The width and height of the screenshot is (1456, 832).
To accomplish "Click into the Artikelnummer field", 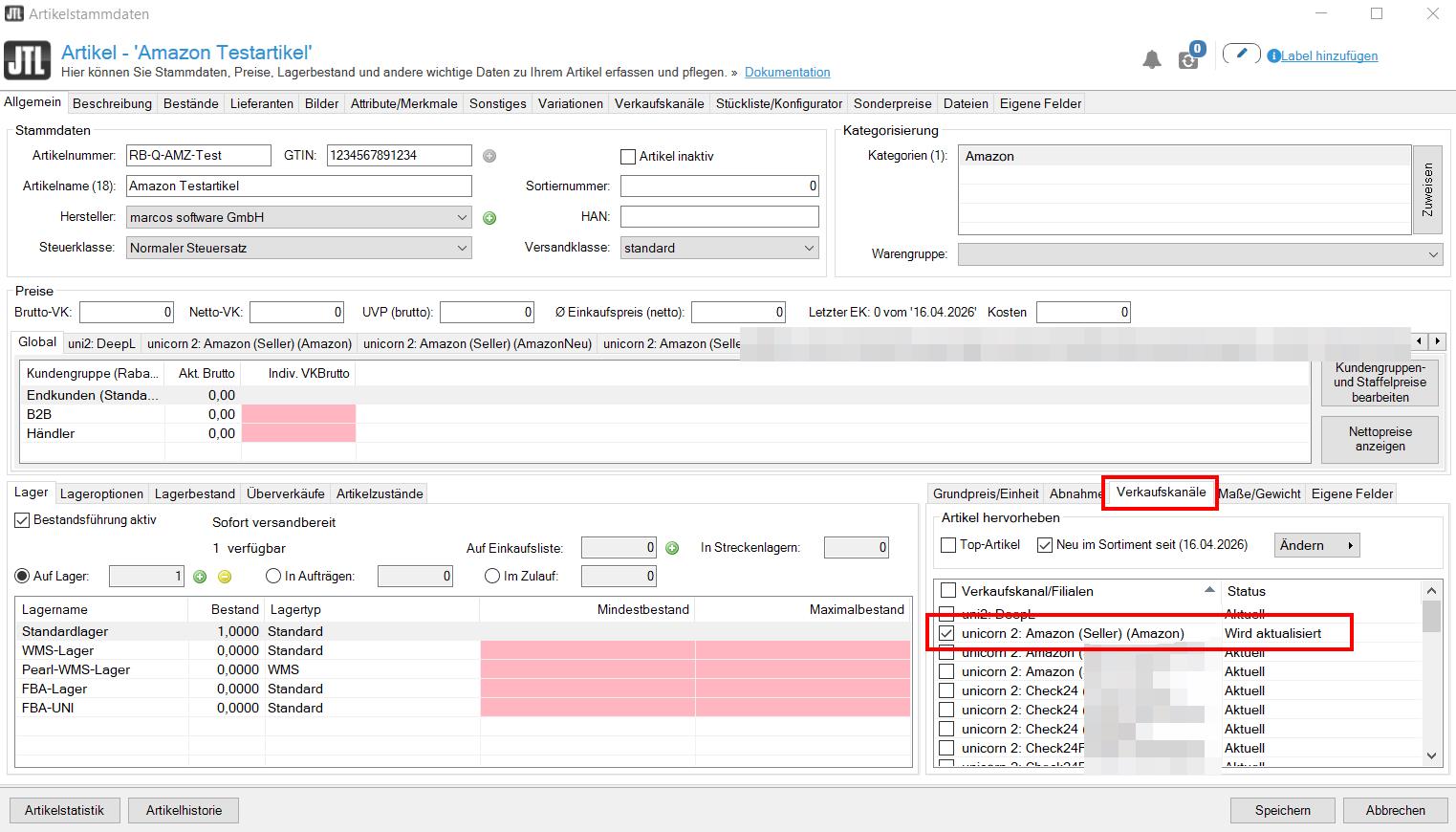I will 199,155.
